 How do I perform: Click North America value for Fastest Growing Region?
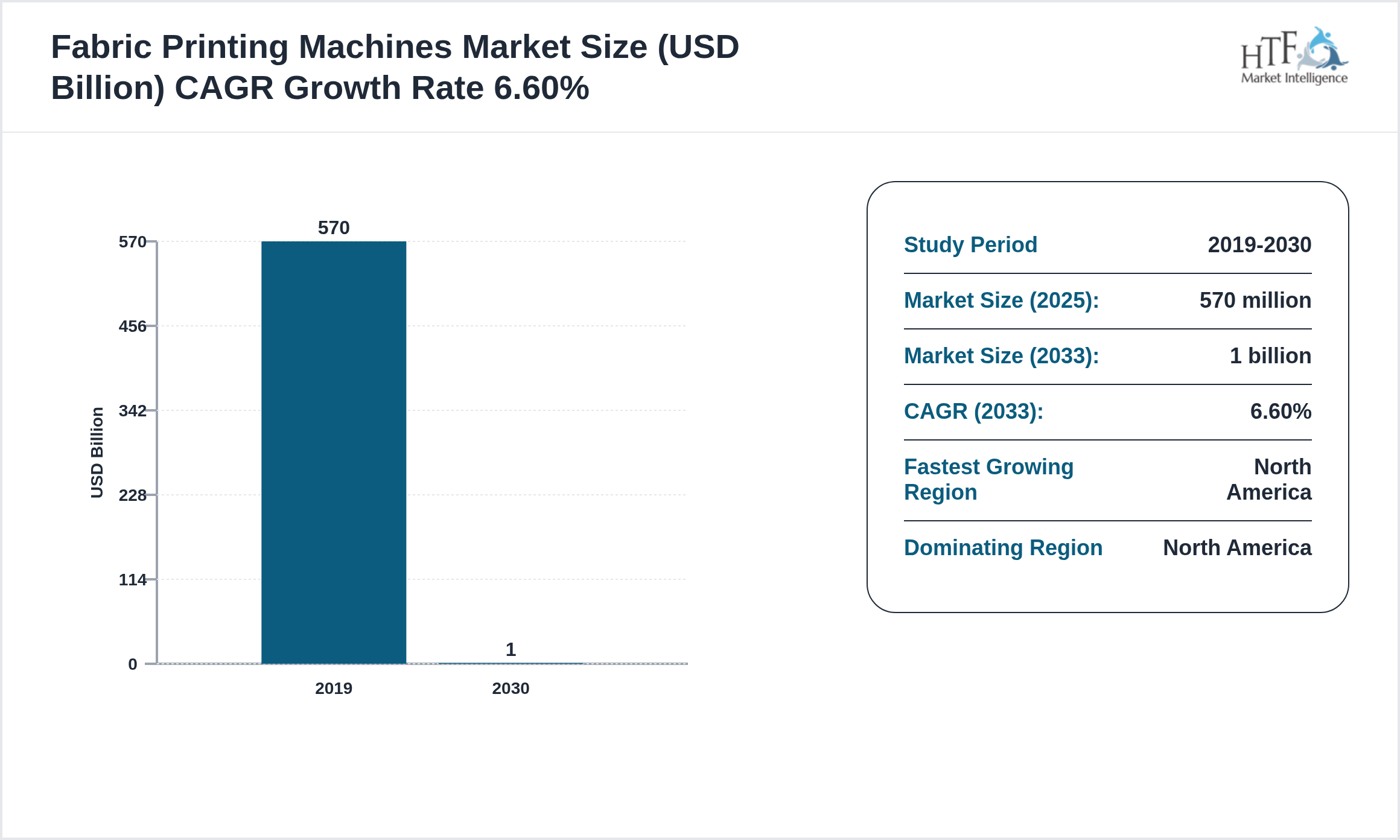click(x=1269, y=480)
